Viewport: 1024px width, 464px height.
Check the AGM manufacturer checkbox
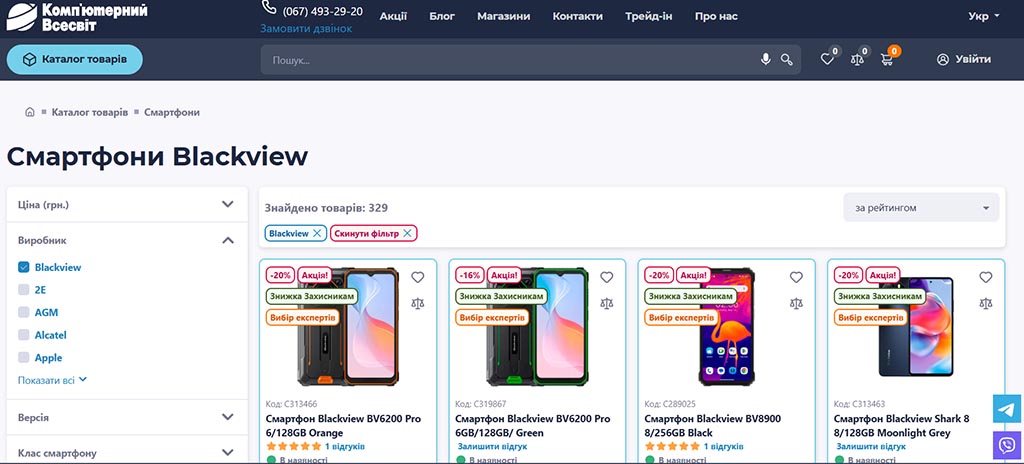pyautogui.click(x=24, y=312)
